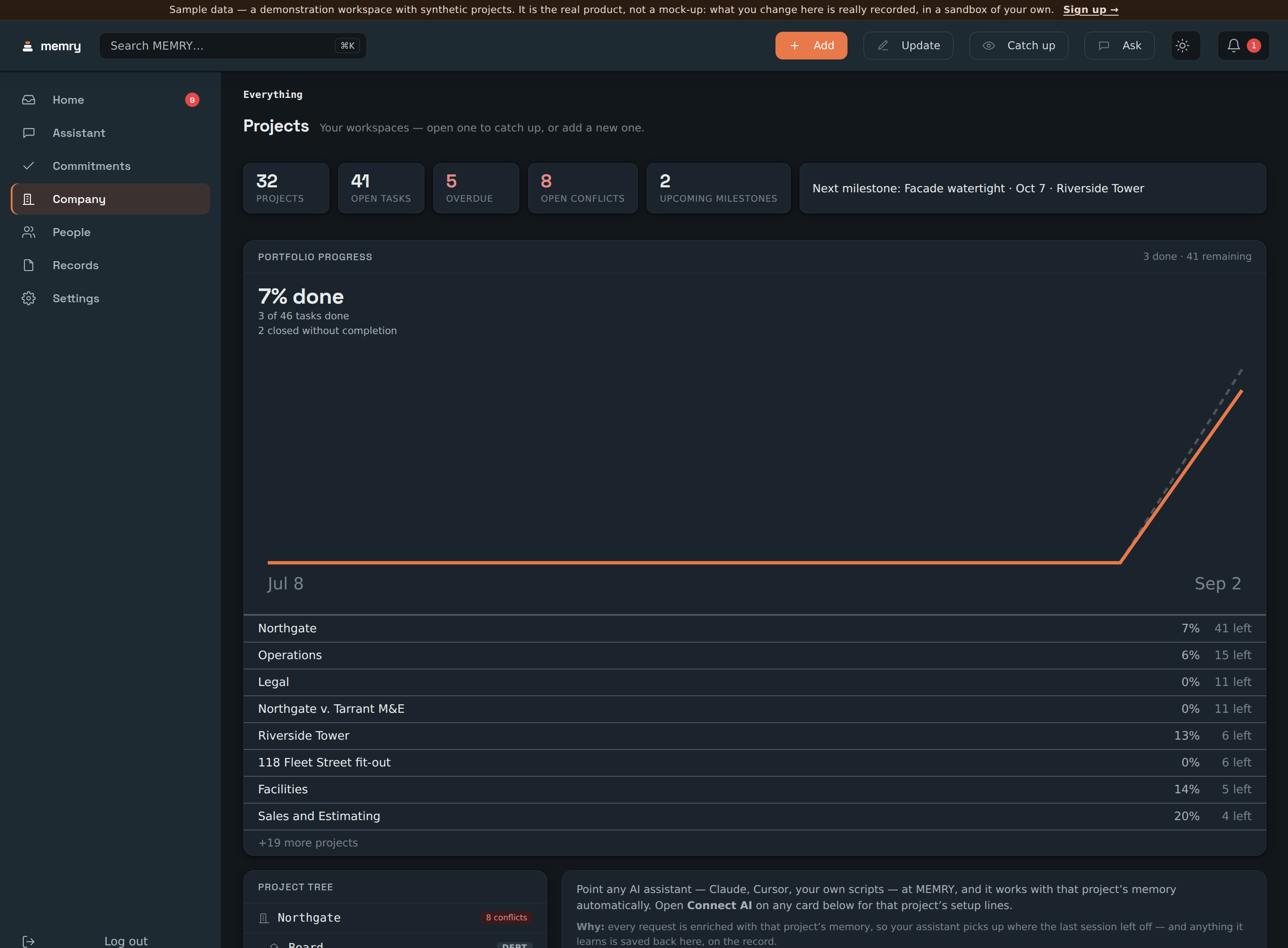Click the Northgate building icon in Project Tree
1288x948 pixels.
[264, 918]
